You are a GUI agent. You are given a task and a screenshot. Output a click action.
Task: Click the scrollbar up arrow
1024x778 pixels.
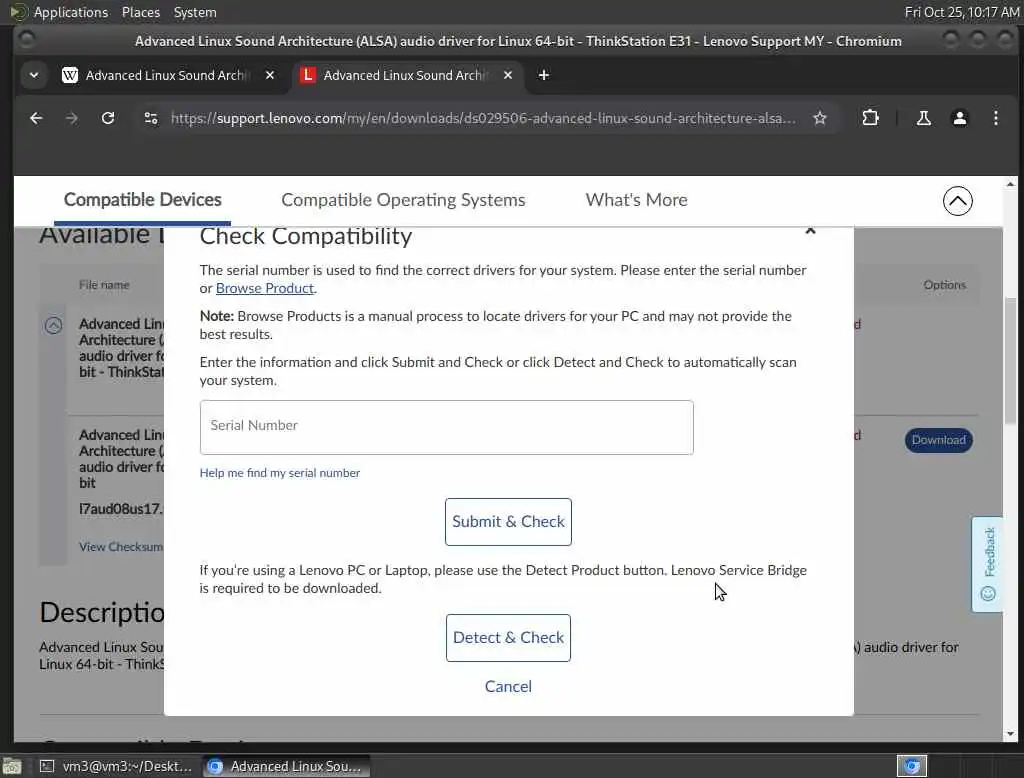pyautogui.click(x=1010, y=184)
